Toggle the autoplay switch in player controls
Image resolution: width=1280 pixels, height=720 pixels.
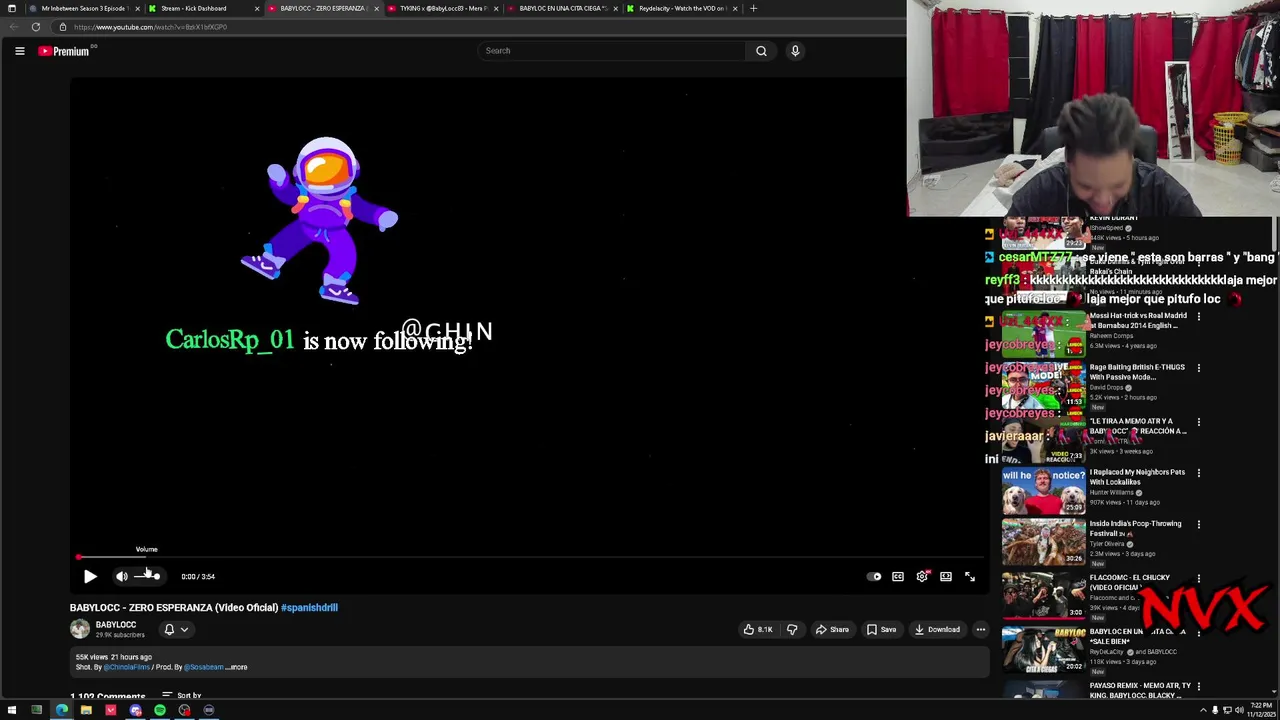coord(874,576)
